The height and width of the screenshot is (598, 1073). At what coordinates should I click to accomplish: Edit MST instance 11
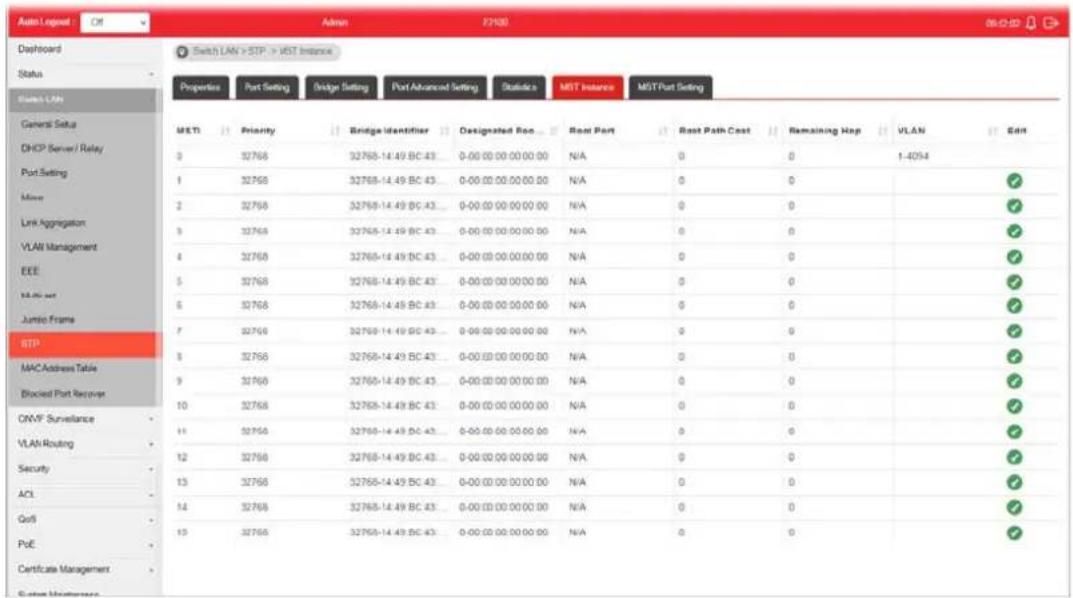1014,432
